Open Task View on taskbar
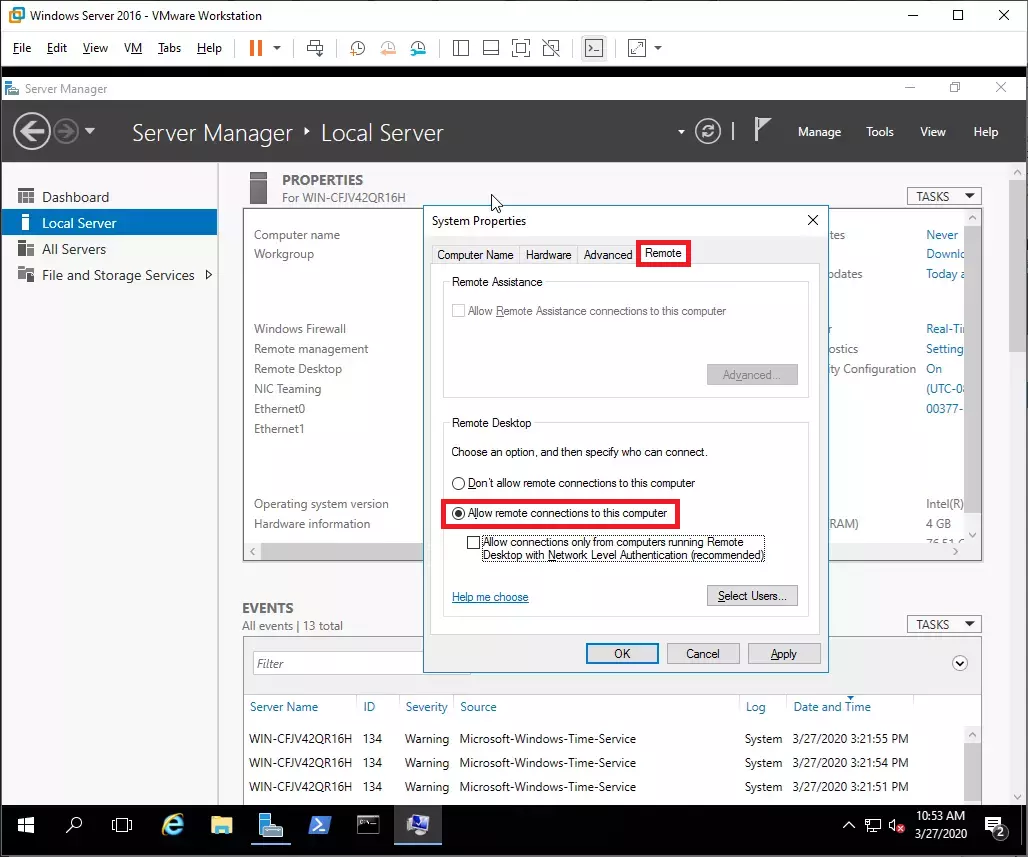Viewport: 1028px width, 857px height. click(x=122, y=826)
